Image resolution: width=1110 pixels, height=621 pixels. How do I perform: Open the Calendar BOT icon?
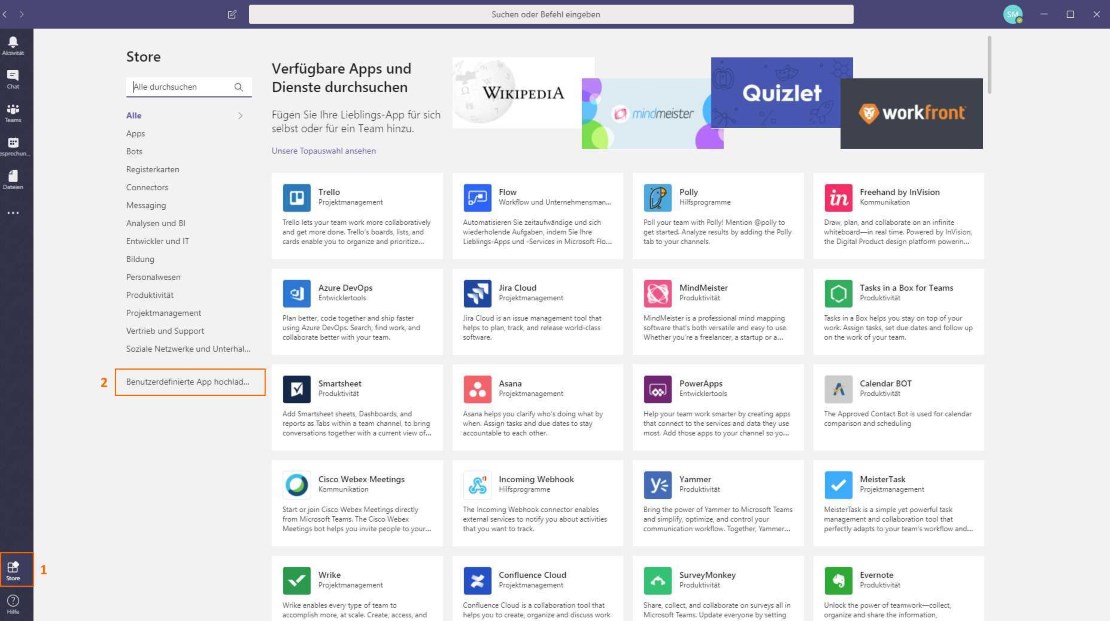pos(838,389)
